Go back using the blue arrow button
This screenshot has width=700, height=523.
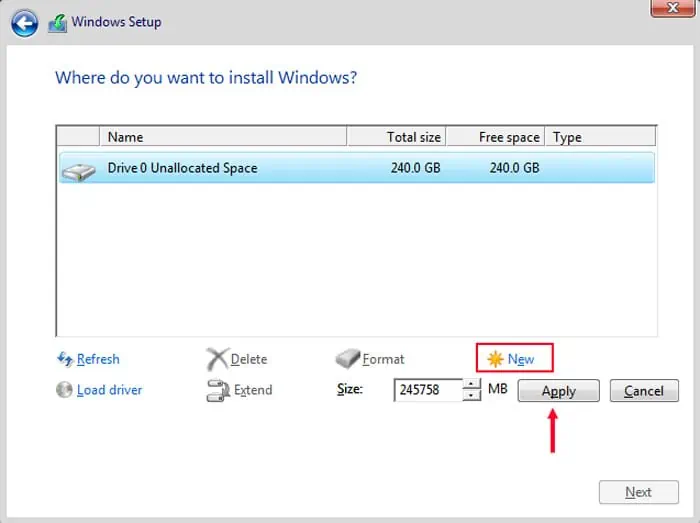[x=24, y=23]
